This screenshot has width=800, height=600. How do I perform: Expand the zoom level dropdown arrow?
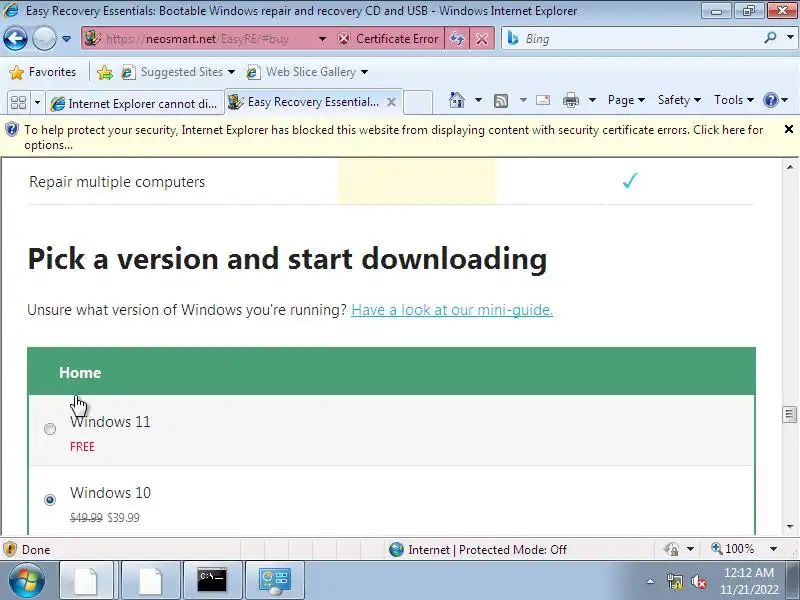(x=773, y=549)
